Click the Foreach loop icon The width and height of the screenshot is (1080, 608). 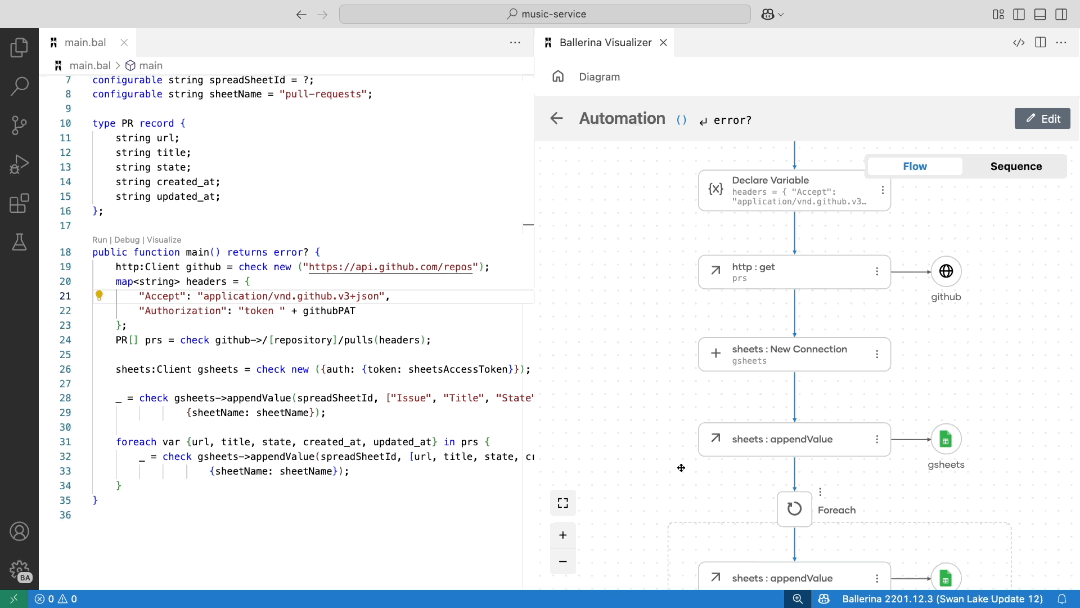point(794,509)
